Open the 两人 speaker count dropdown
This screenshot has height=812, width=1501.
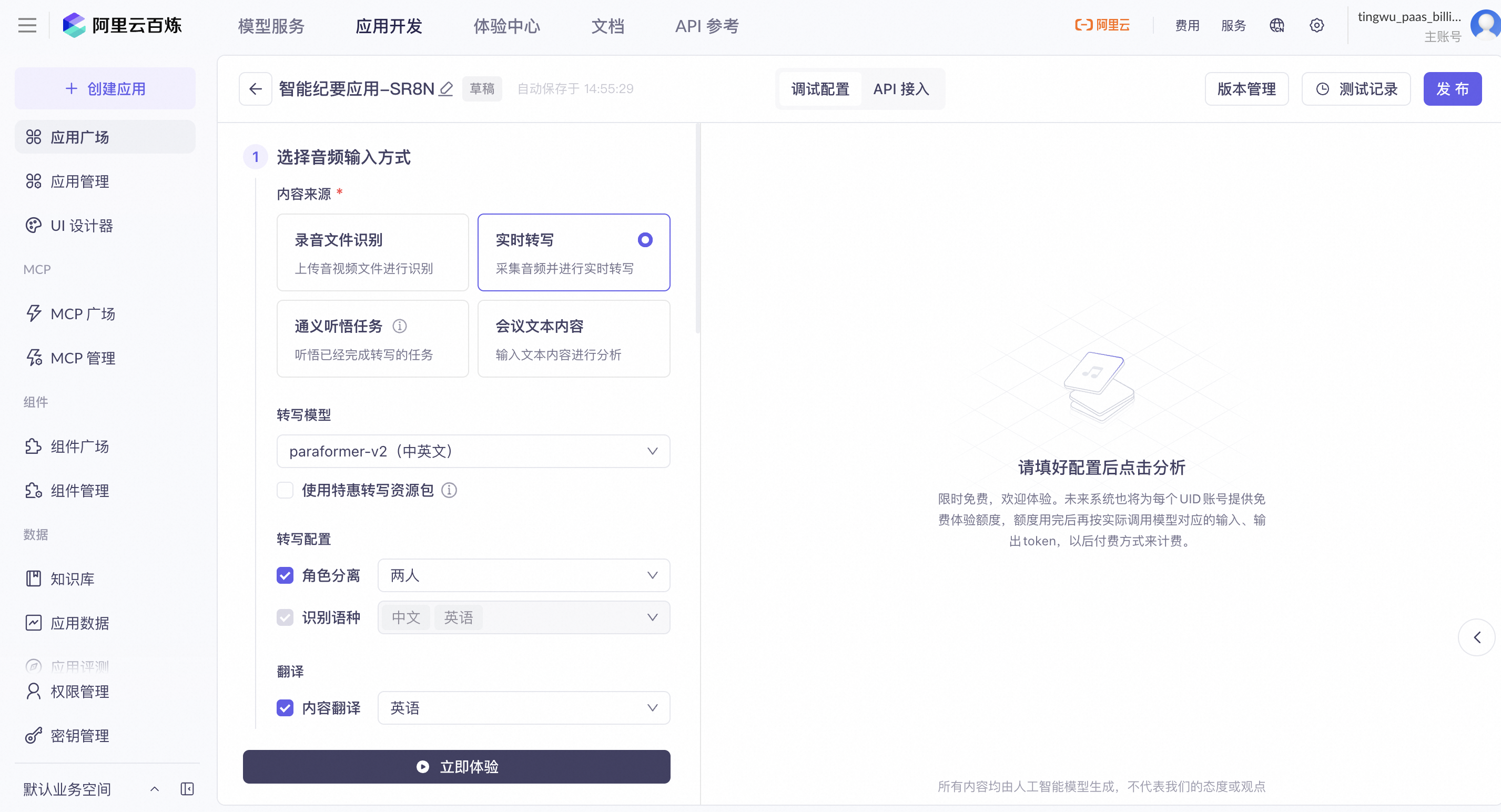pos(523,575)
